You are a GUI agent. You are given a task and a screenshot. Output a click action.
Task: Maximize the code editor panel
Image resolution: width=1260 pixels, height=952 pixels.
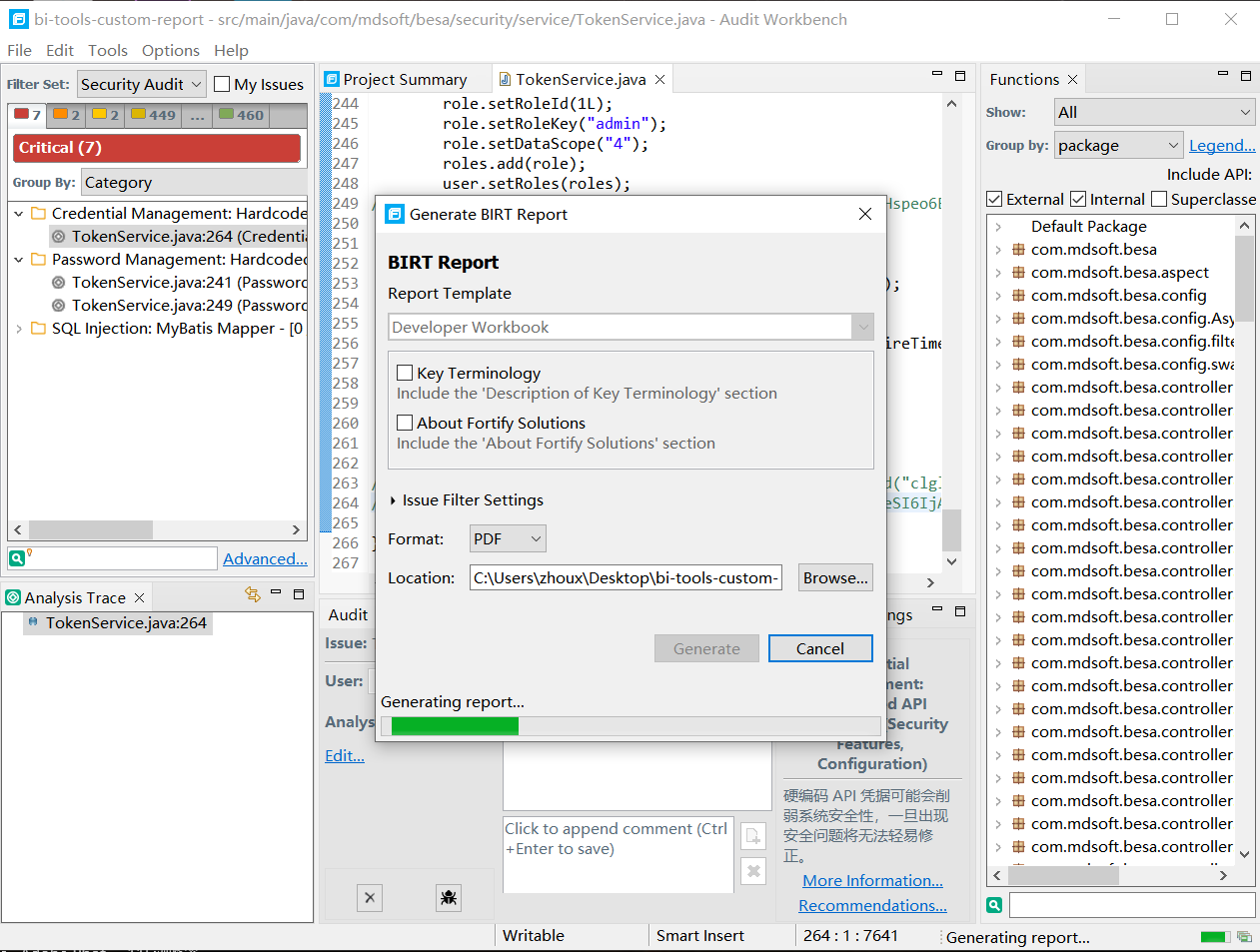coord(960,75)
